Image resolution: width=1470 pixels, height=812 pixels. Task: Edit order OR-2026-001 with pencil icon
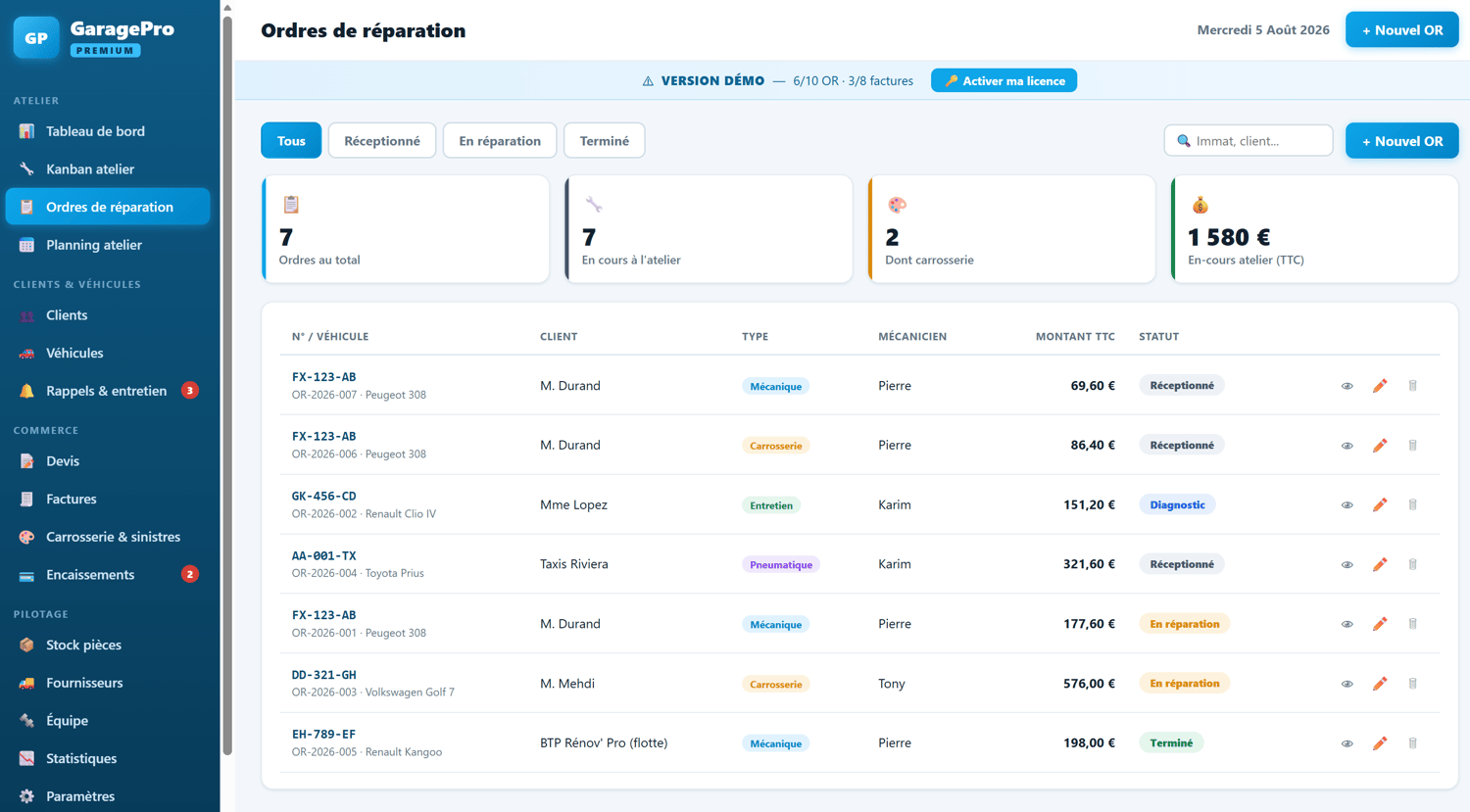(x=1380, y=624)
